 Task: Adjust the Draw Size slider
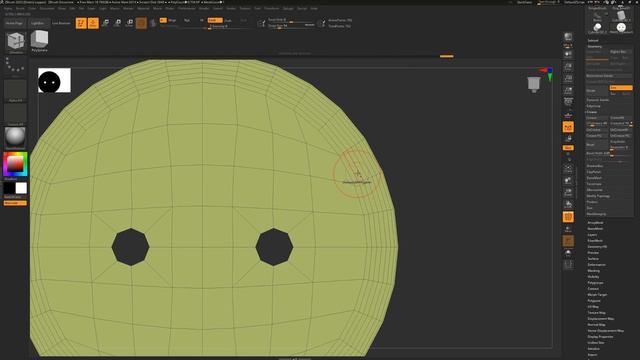(291, 26)
